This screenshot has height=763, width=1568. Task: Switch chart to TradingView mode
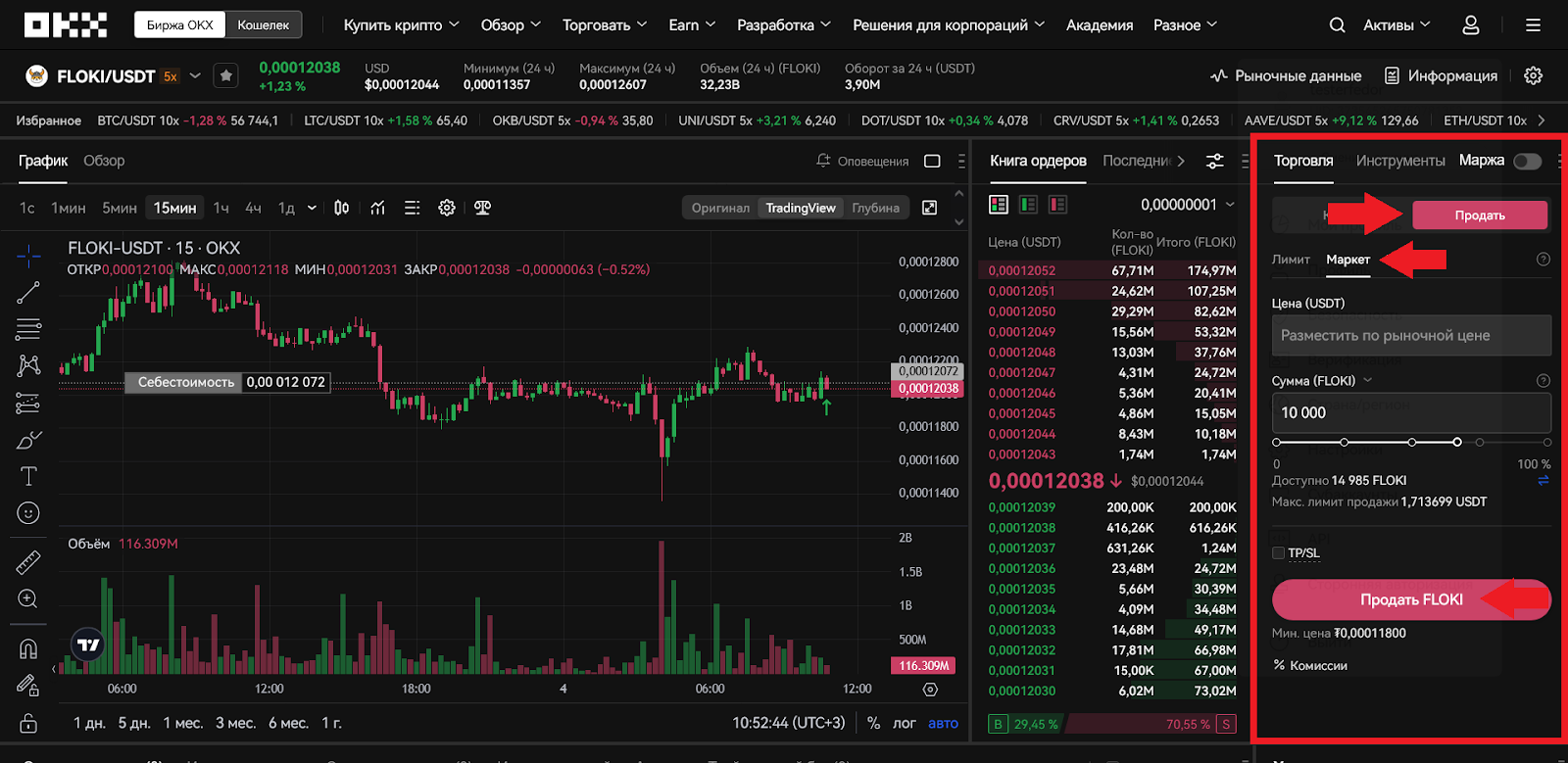point(801,208)
